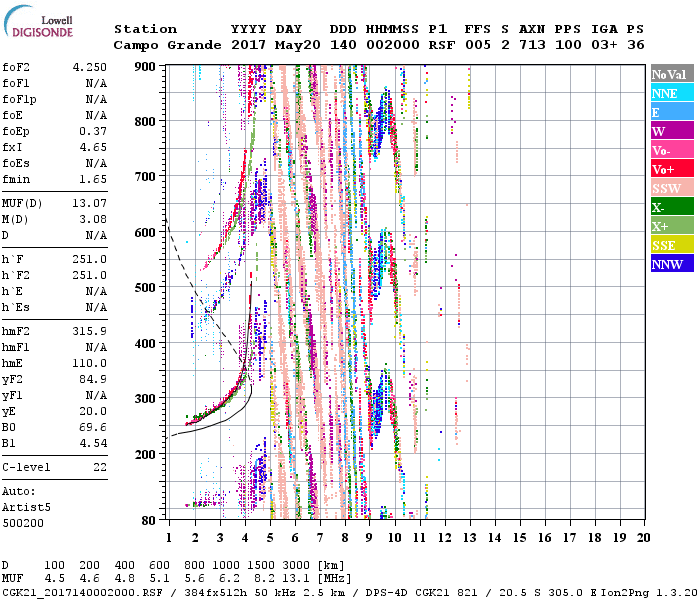Select the E blue legend swatch

point(672,111)
